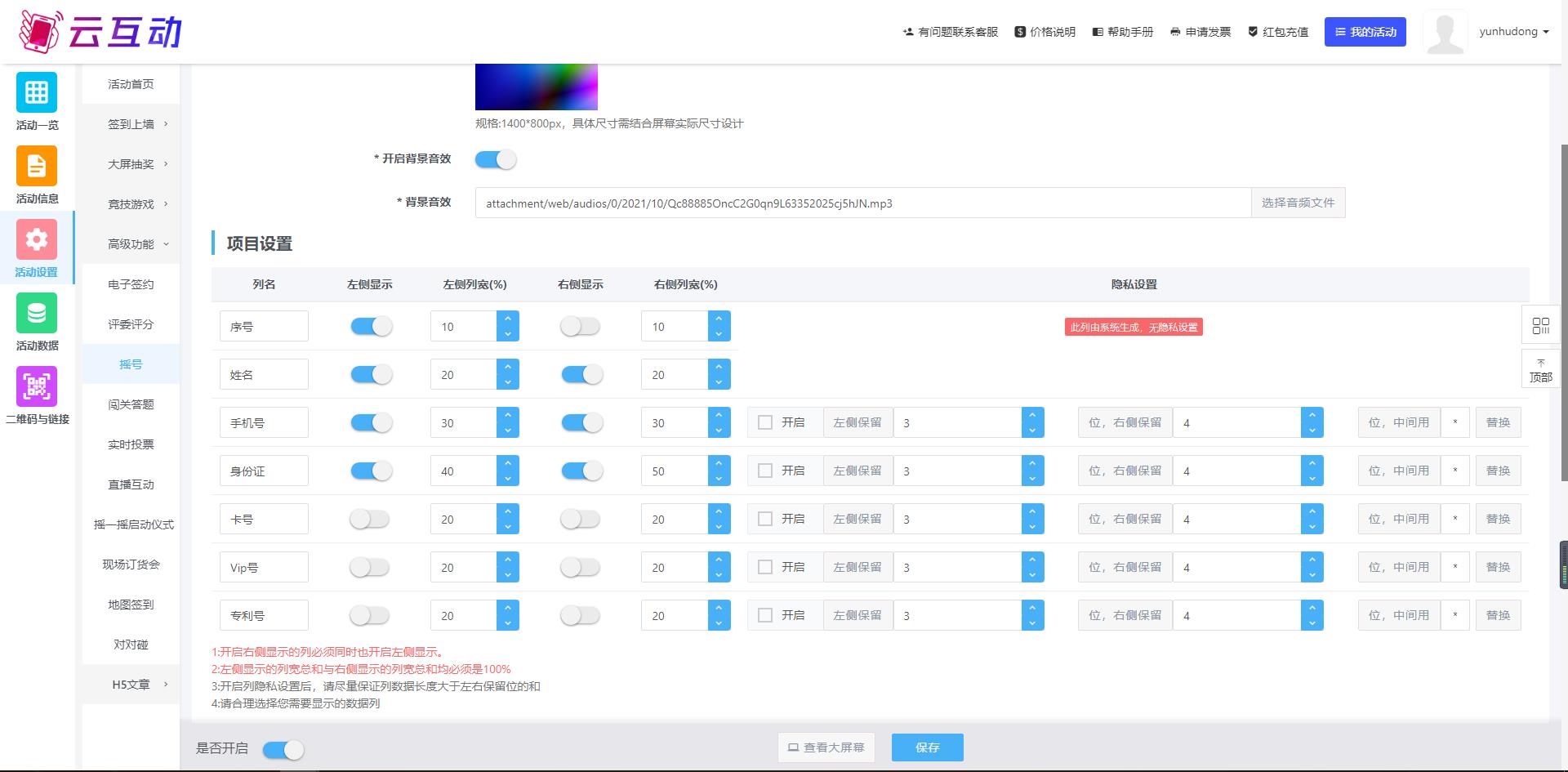Open the 二维码与链接 QR code icon
The height and width of the screenshot is (772, 1568).
[37, 386]
